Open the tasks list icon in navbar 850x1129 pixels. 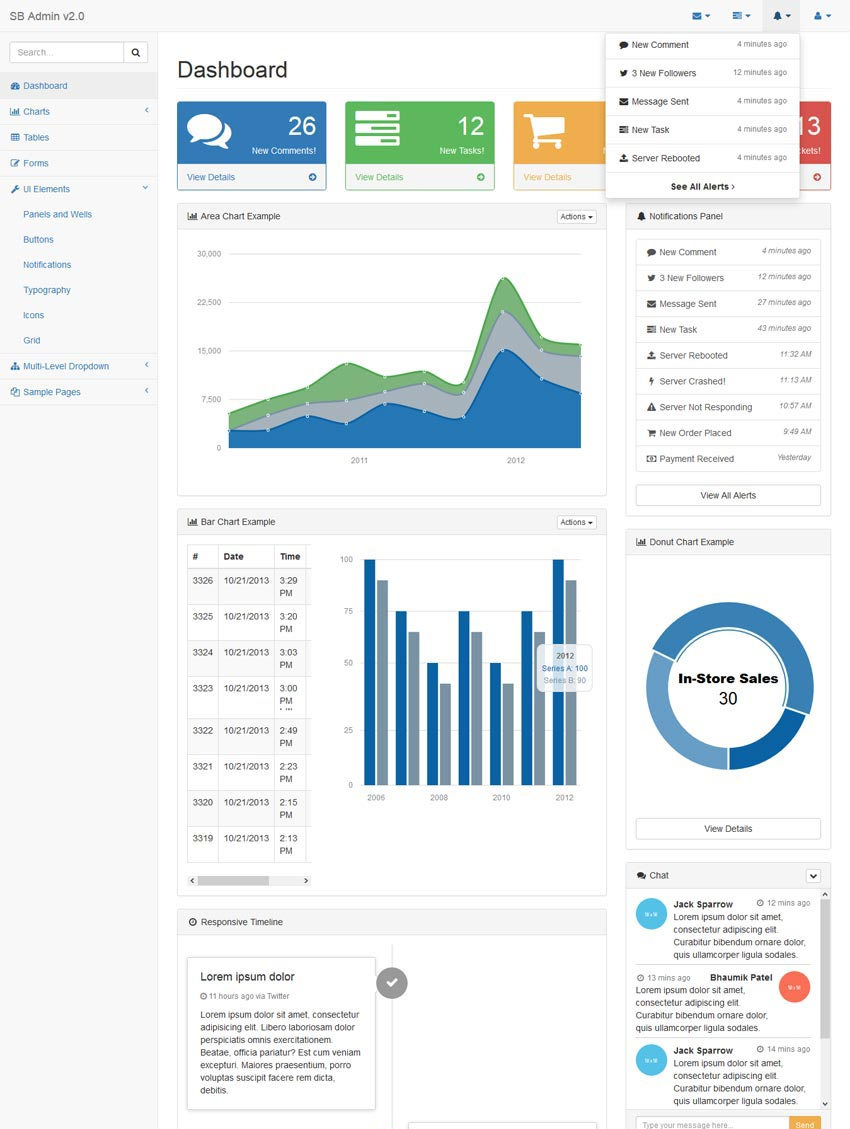[x=741, y=16]
